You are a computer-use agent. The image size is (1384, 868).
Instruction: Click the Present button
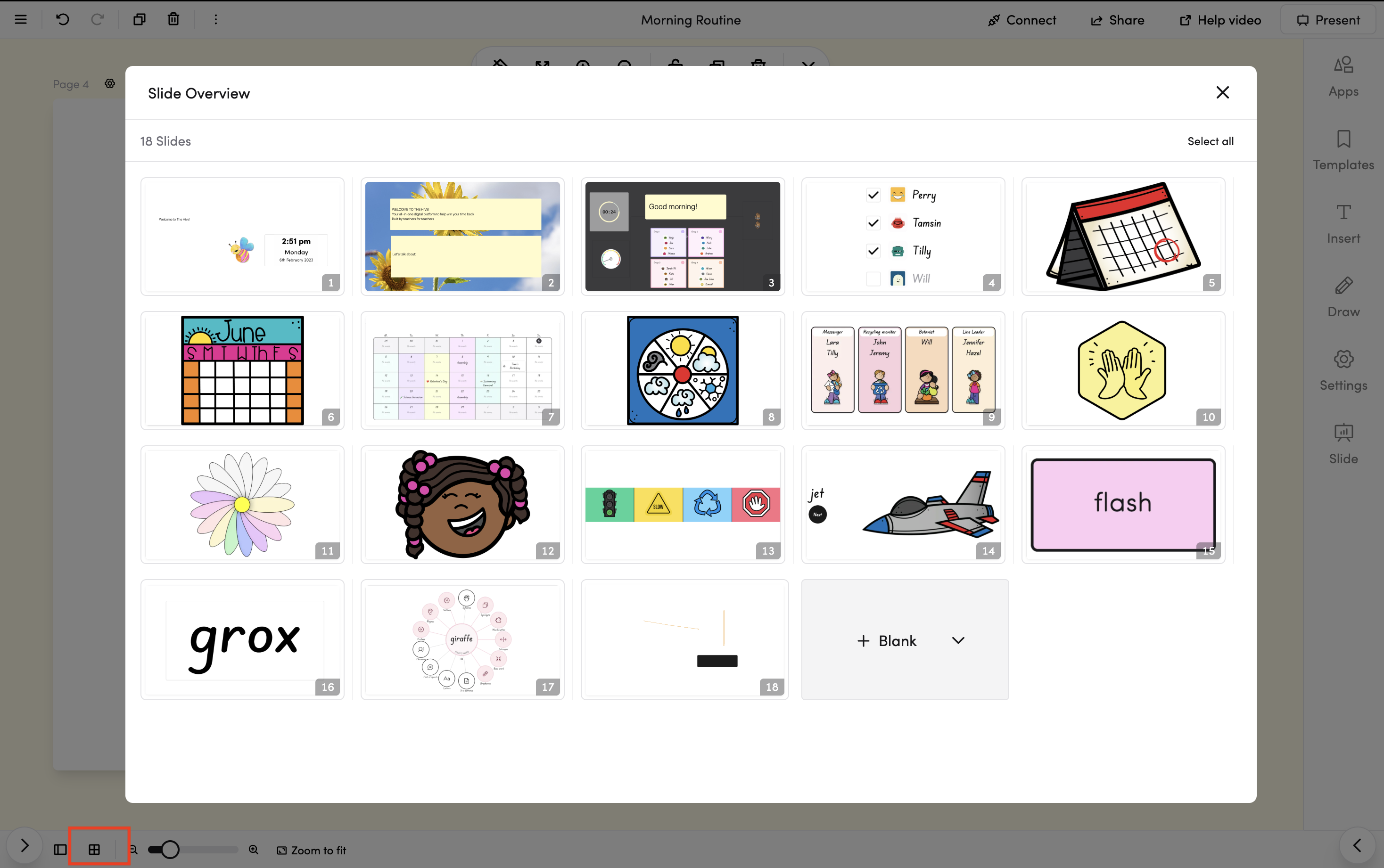pyautogui.click(x=1328, y=20)
